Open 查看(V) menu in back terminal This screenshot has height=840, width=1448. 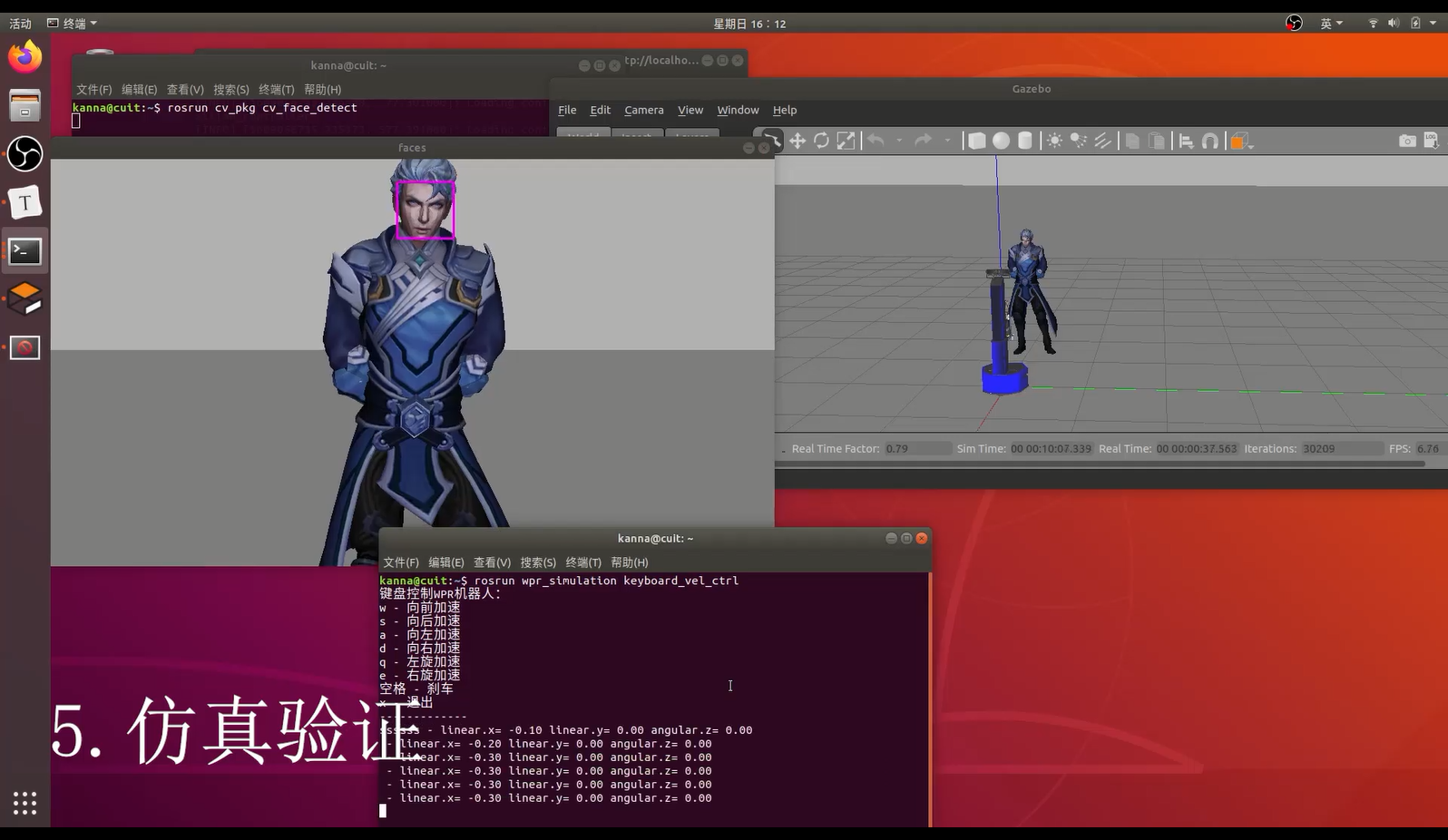[x=185, y=90]
